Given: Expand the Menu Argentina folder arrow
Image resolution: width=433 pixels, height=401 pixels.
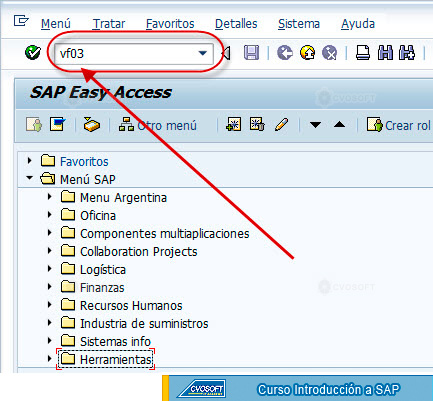Looking at the screenshot, I should (50, 197).
